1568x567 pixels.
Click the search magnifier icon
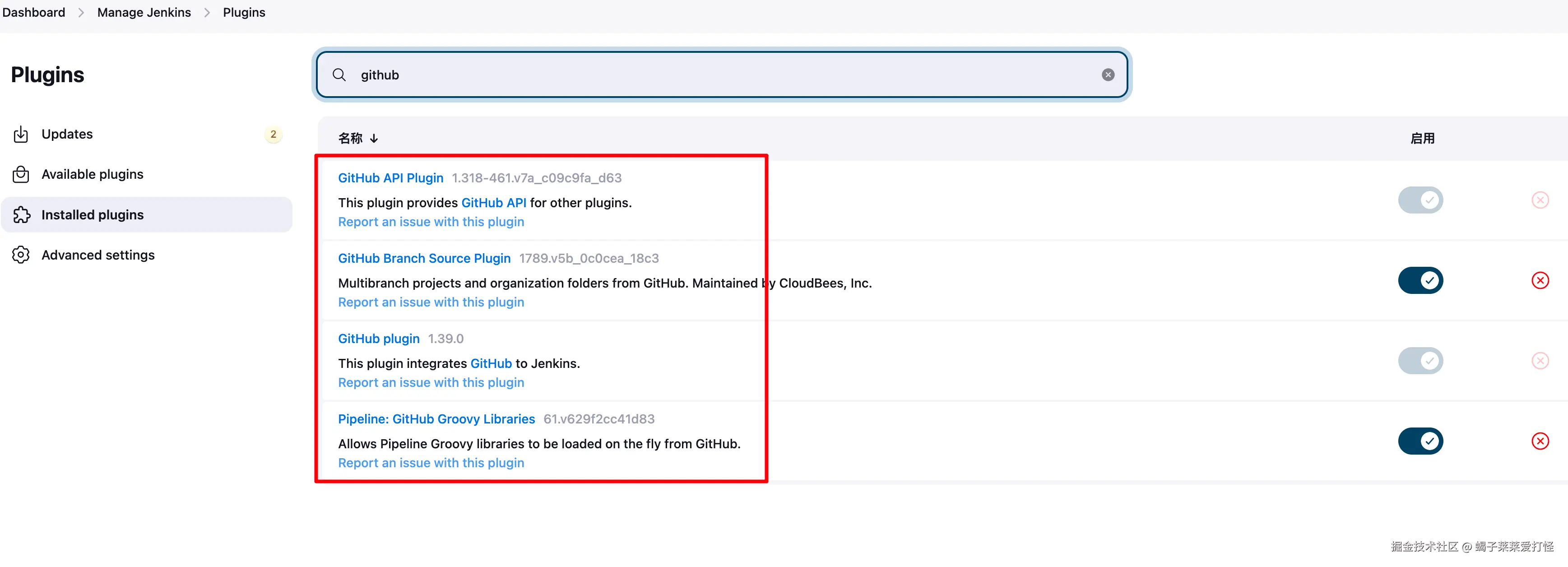click(x=339, y=75)
